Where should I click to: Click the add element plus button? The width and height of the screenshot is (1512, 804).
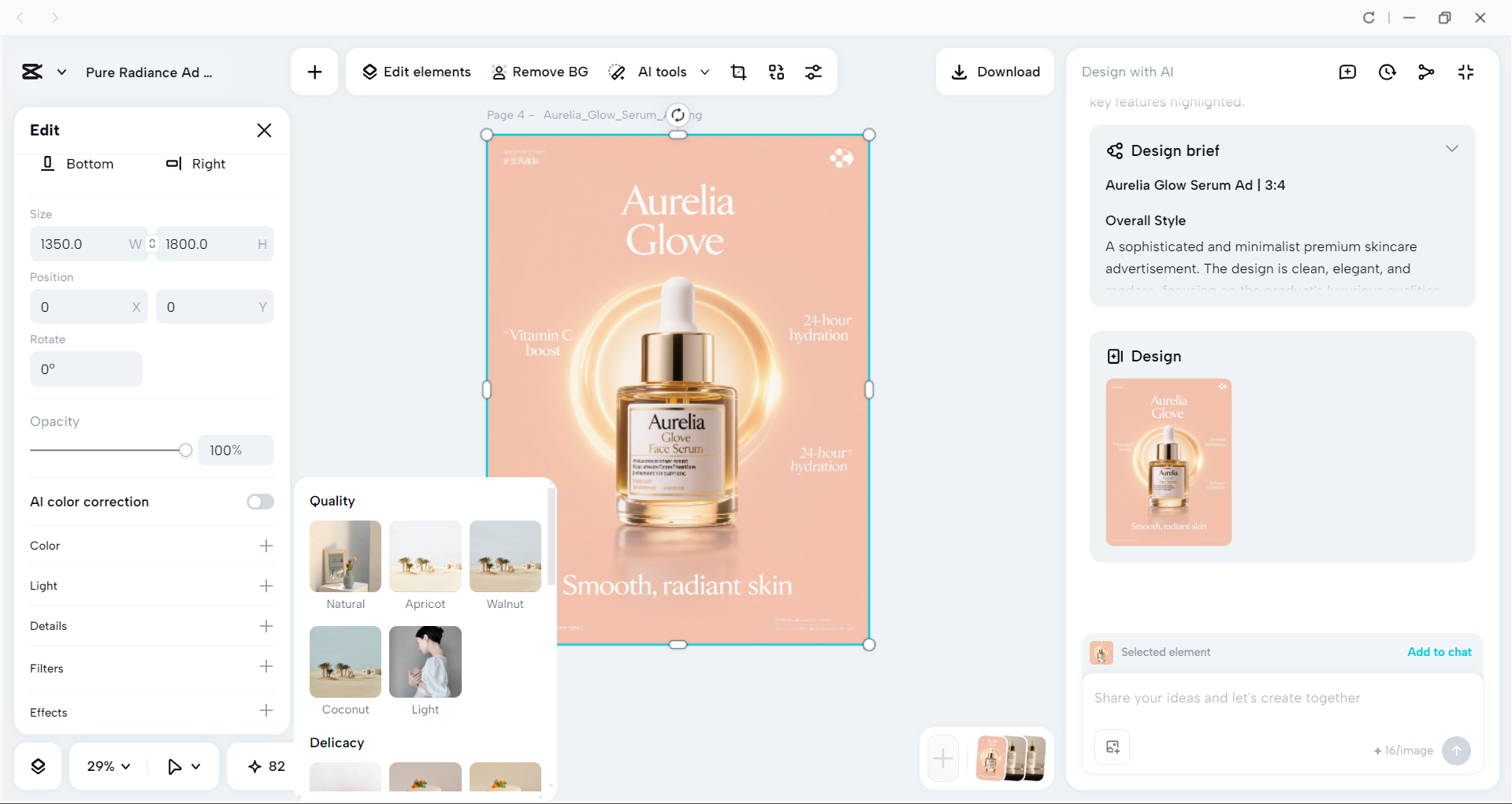click(314, 72)
